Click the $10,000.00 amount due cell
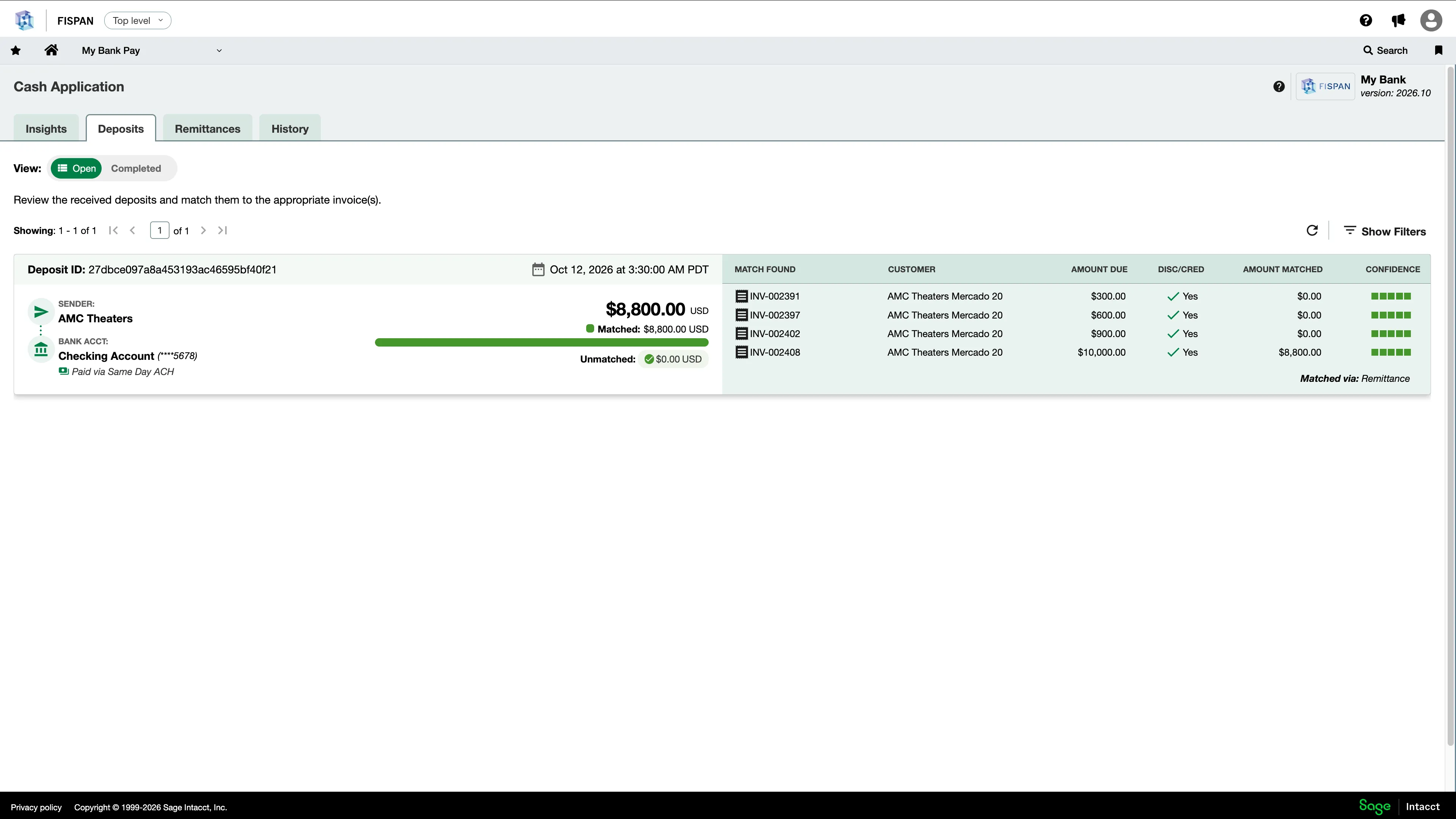The image size is (1456, 819). tap(1101, 352)
